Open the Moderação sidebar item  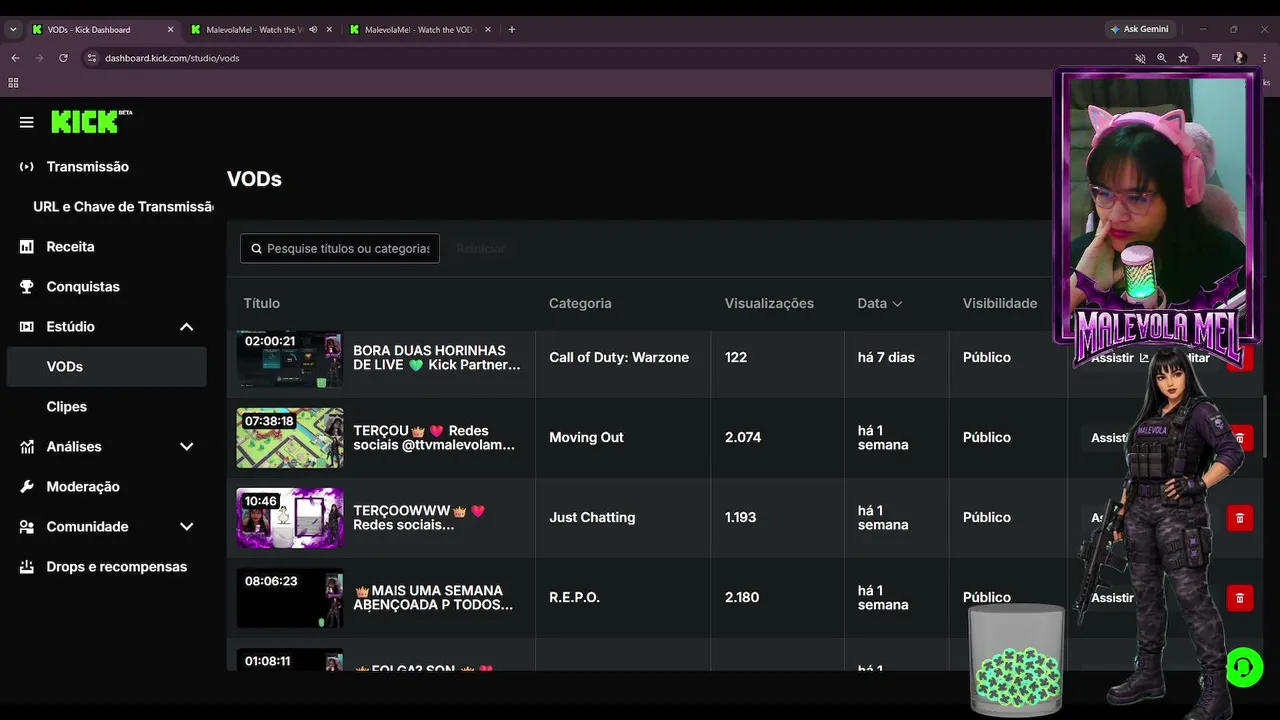[83, 487]
